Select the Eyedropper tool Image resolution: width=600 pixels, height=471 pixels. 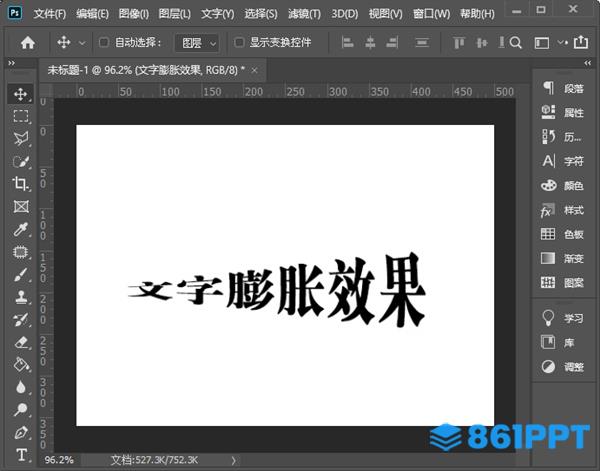[21, 229]
